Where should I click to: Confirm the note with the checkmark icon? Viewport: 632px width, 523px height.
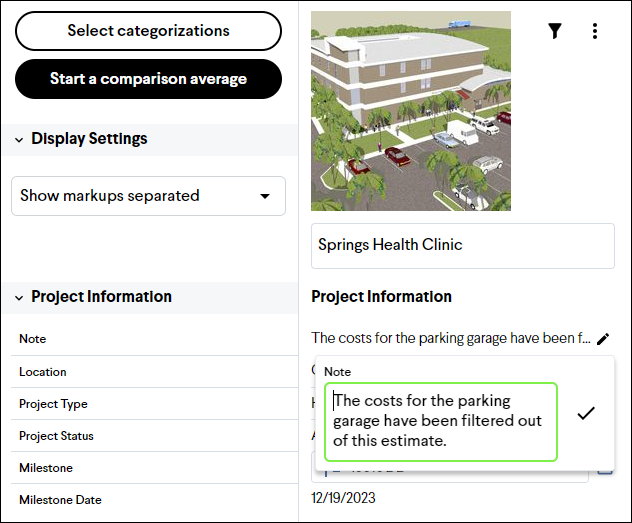pos(586,413)
